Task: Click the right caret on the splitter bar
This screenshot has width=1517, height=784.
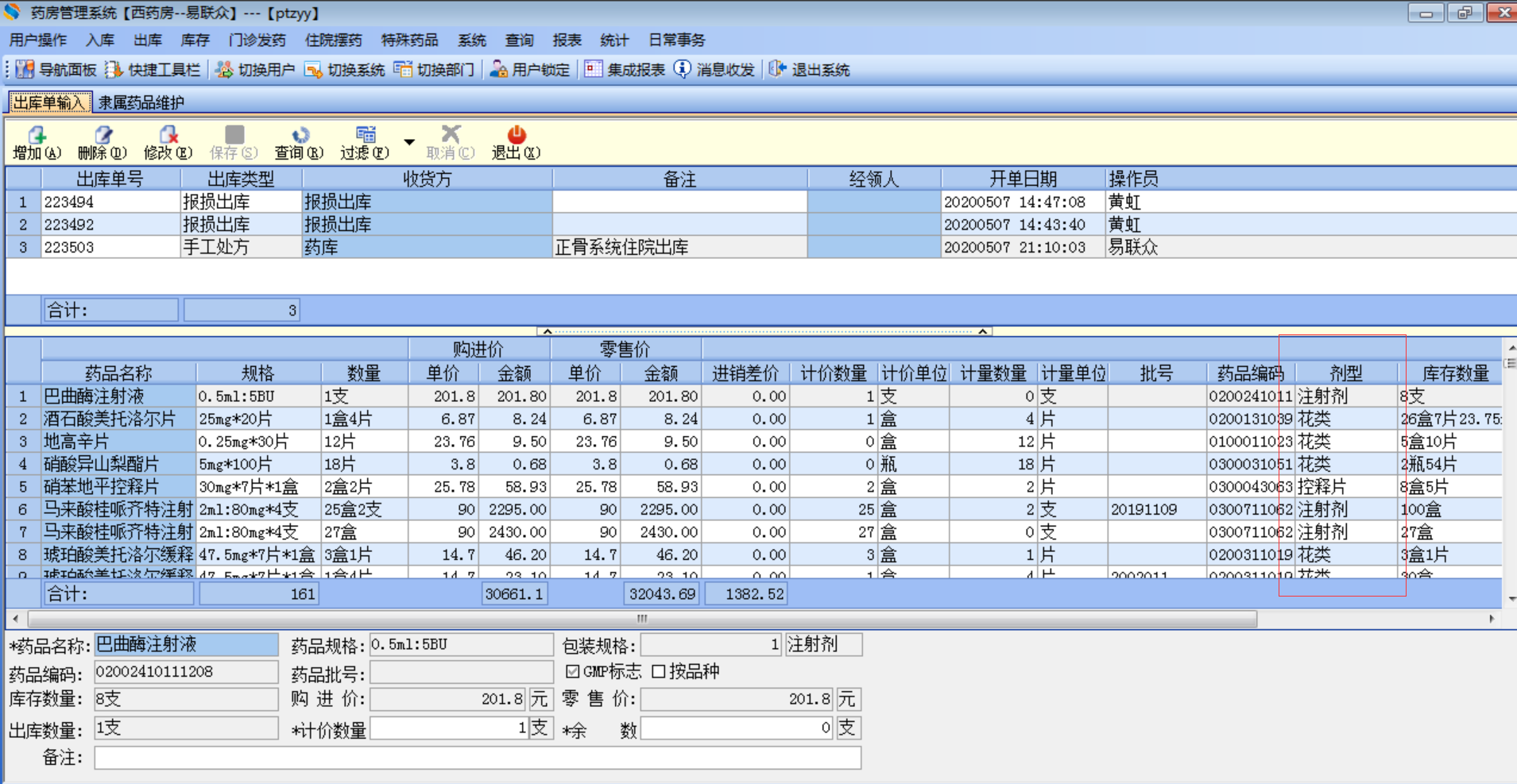Action: [983, 331]
